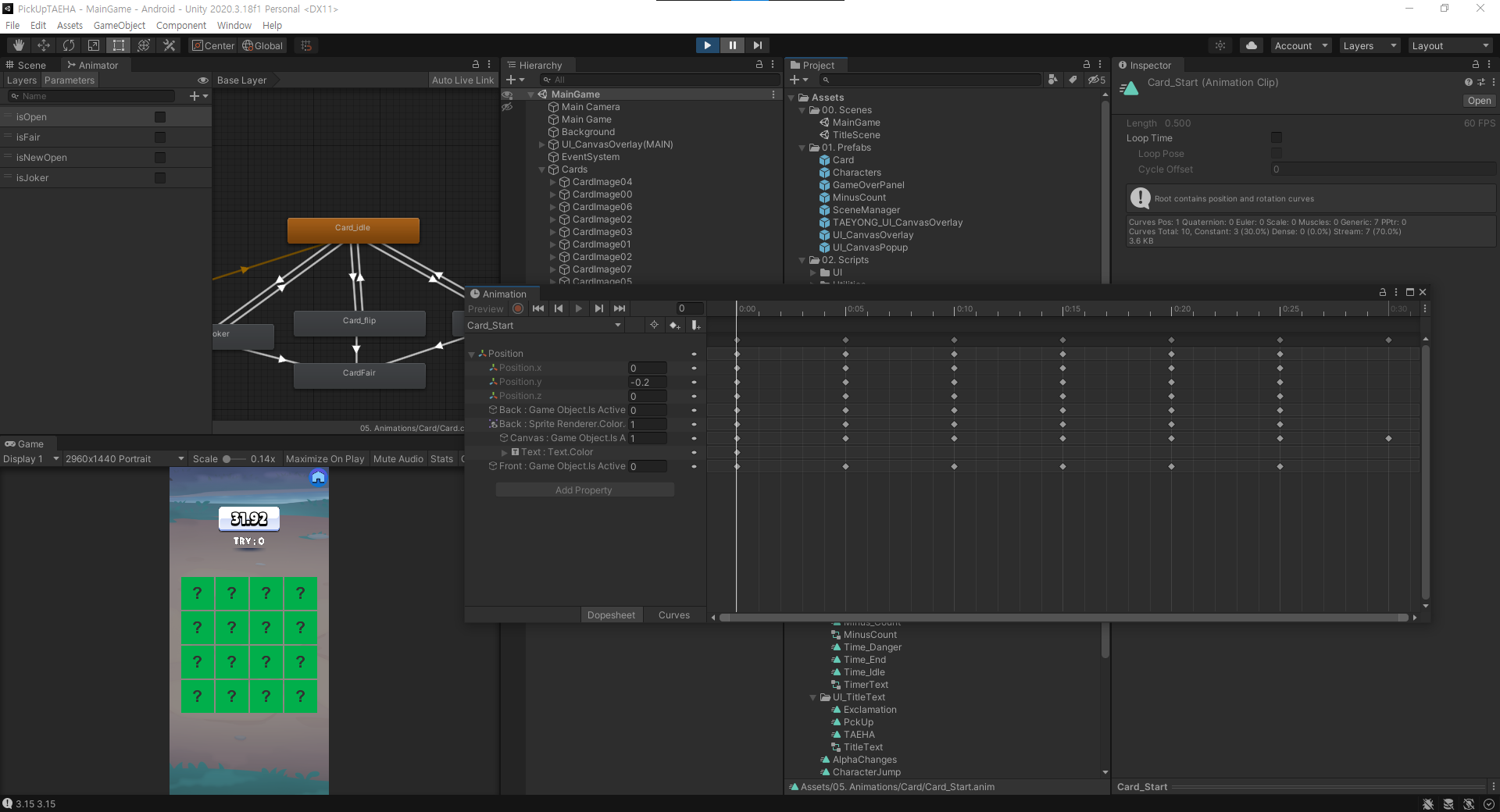The height and width of the screenshot is (812, 1500).
Task: Click the Pause button in toolbar
Action: pyautogui.click(x=732, y=45)
